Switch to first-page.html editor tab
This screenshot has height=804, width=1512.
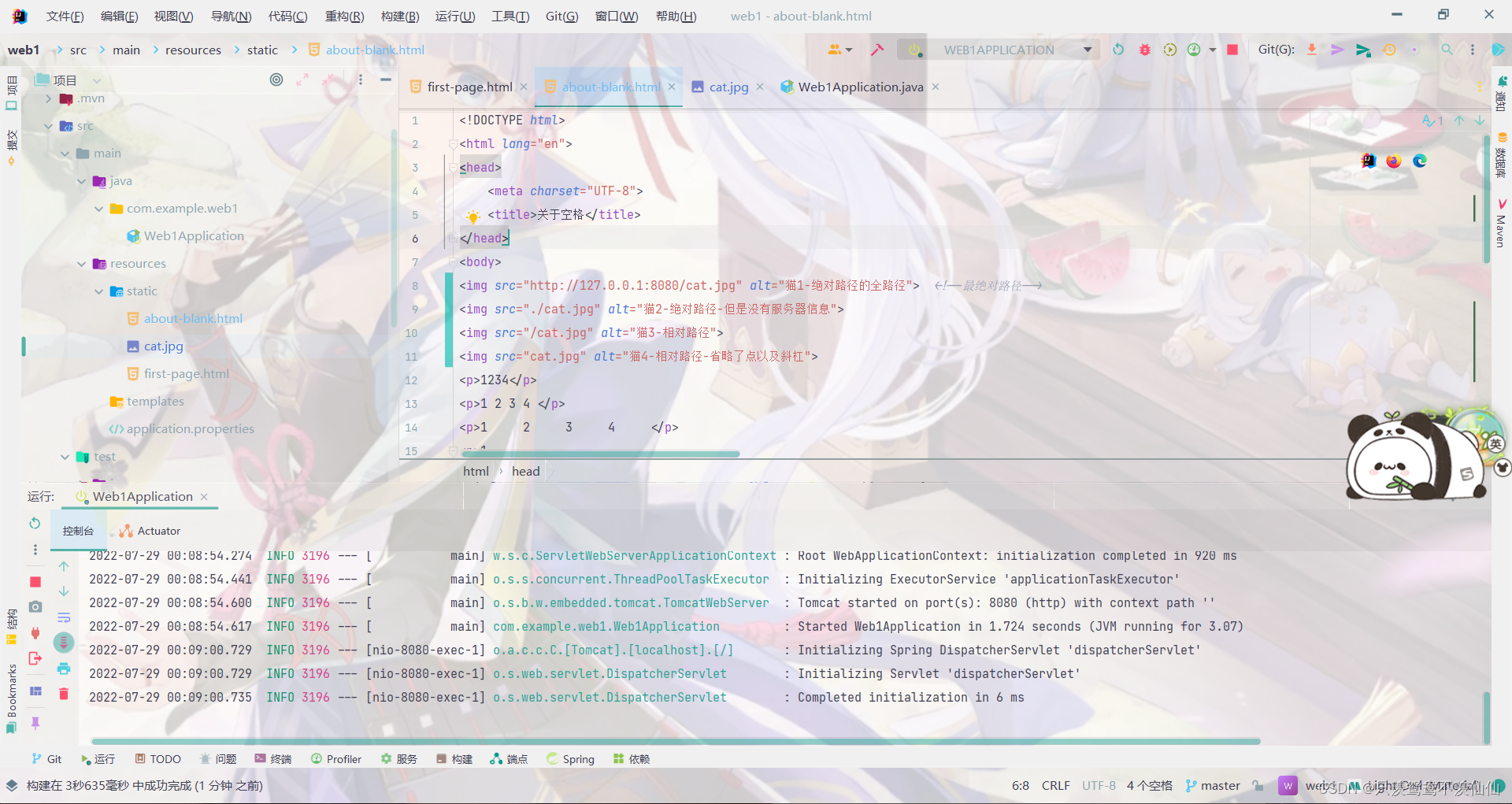(x=469, y=87)
